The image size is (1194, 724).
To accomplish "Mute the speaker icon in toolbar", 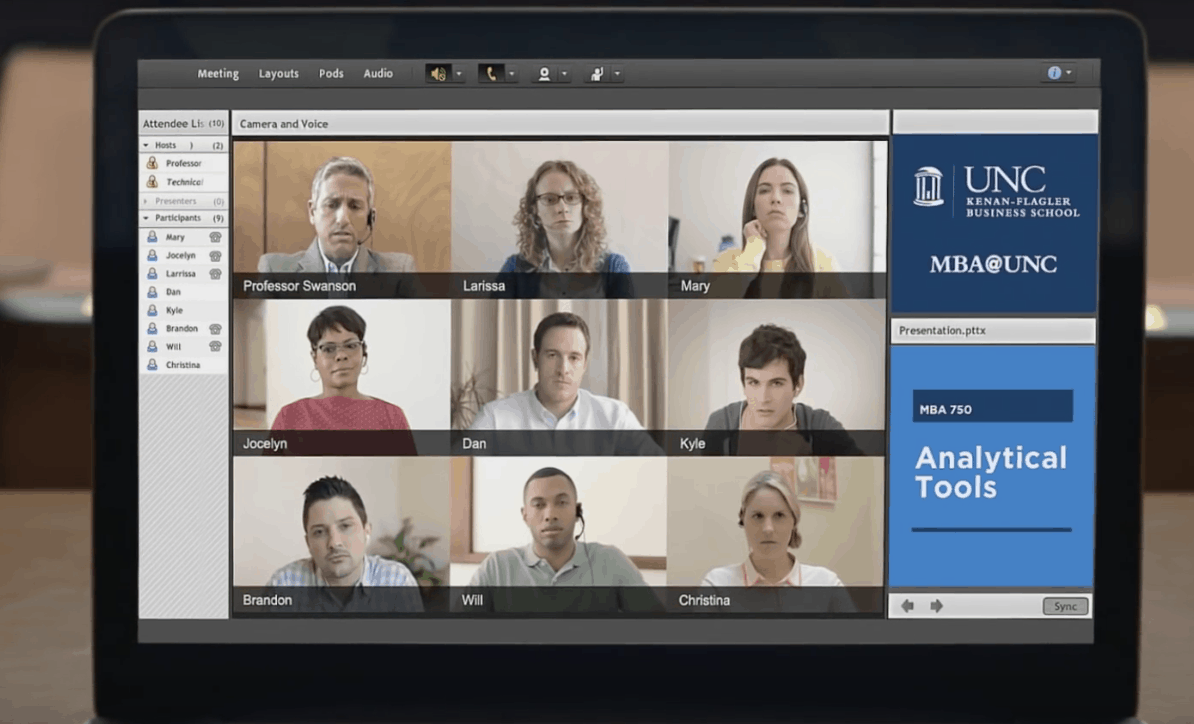I will click(x=439, y=74).
